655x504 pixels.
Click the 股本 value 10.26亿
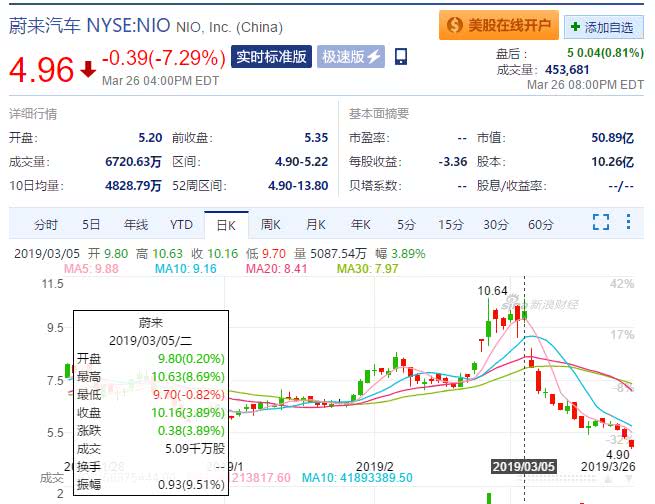coord(612,162)
